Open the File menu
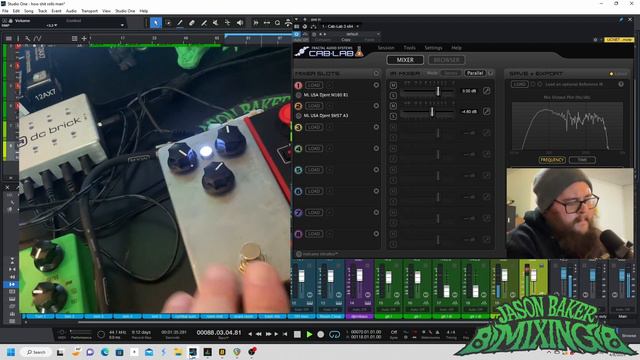640x360 pixels. (x=5, y=11)
